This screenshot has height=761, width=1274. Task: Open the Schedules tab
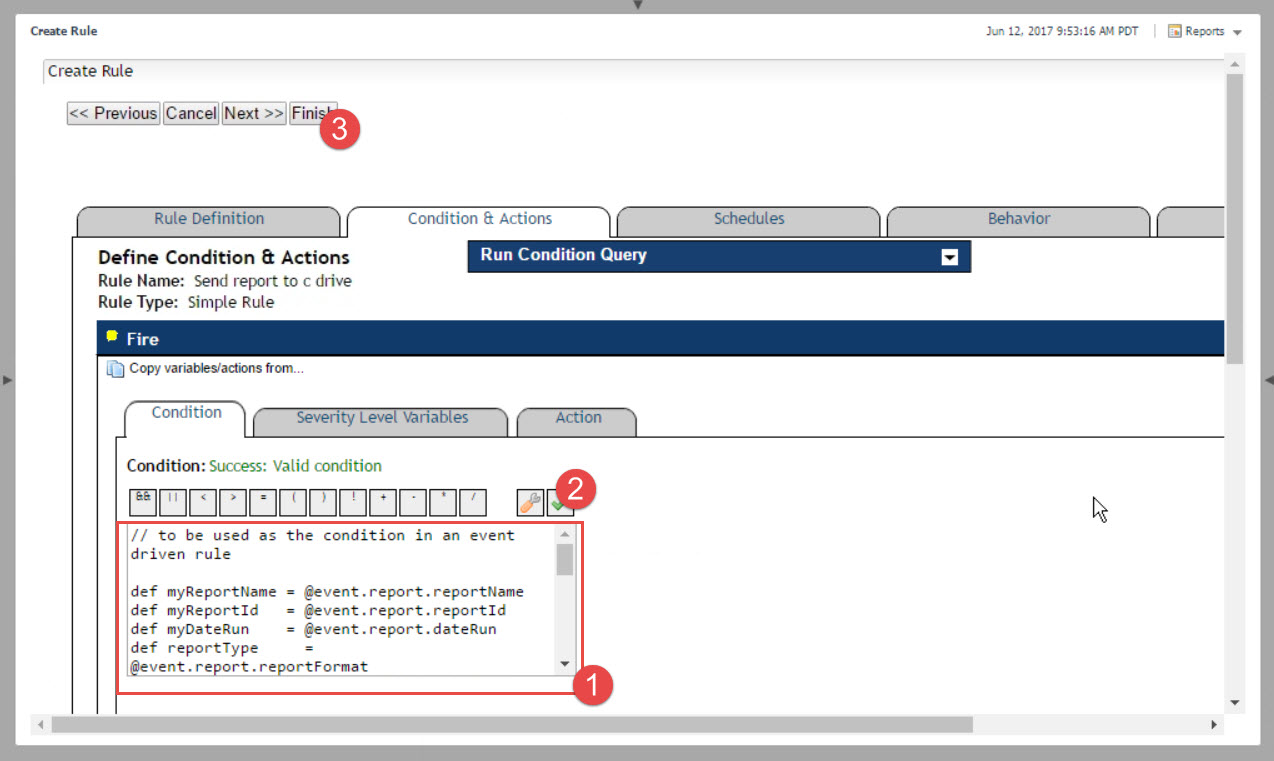point(749,219)
